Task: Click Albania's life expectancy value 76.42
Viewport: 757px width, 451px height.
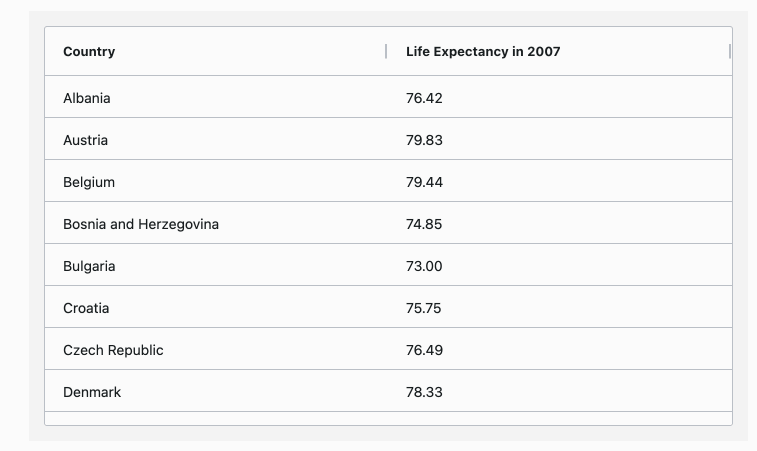Action: tap(424, 98)
